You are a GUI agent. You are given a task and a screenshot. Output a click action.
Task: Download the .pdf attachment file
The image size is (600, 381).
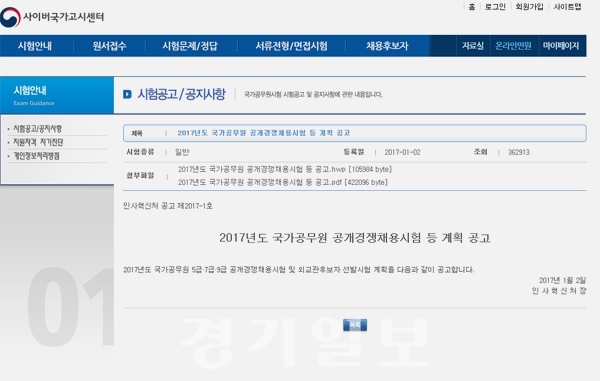(283, 182)
